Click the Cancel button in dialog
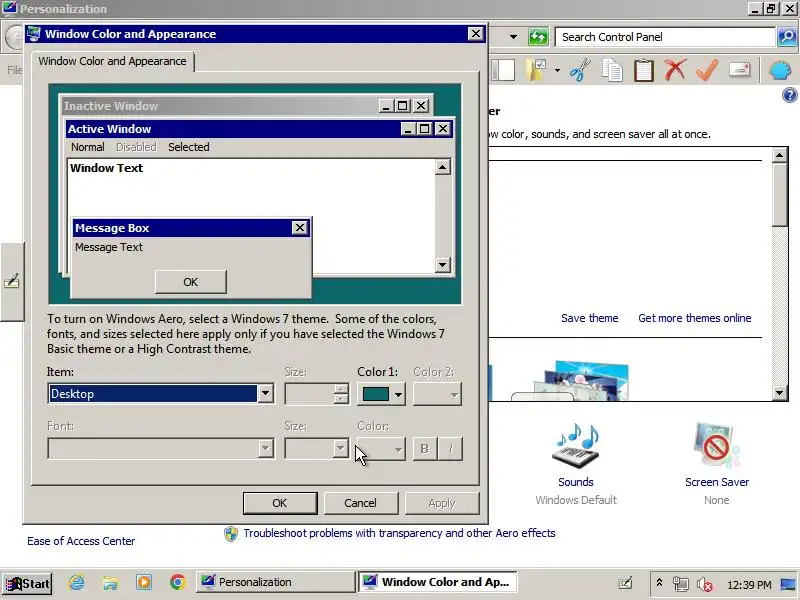The width and height of the screenshot is (800, 600). 360,503
